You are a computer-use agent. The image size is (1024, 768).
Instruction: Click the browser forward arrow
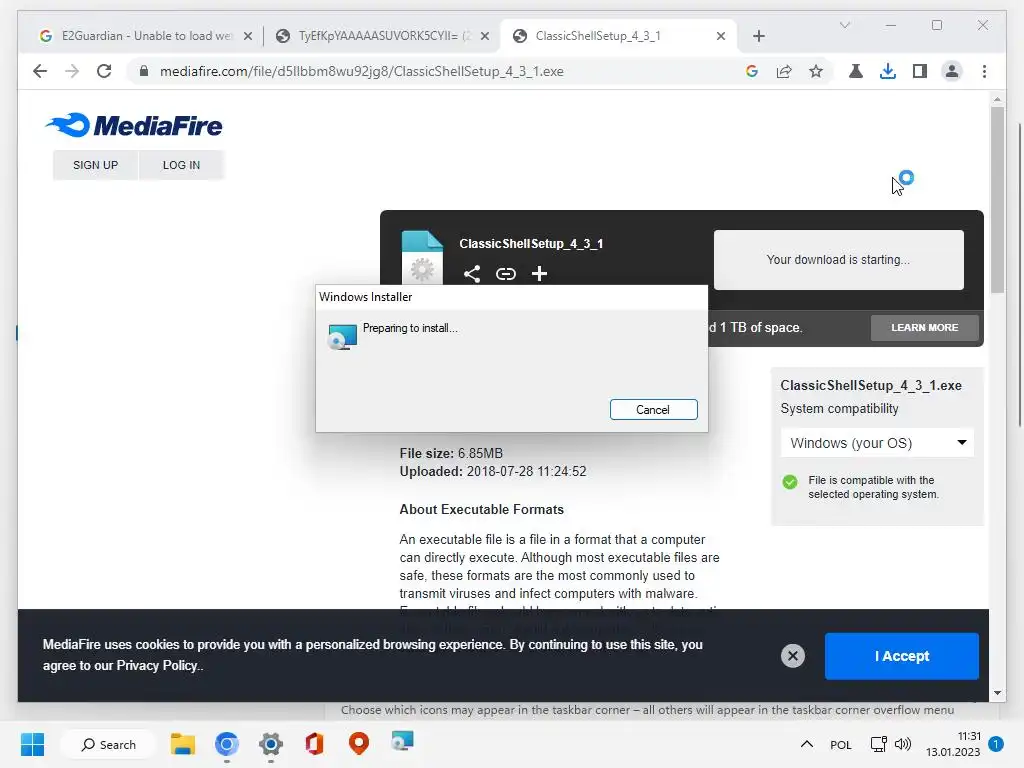pyautogui.click(x=72, y=71)
